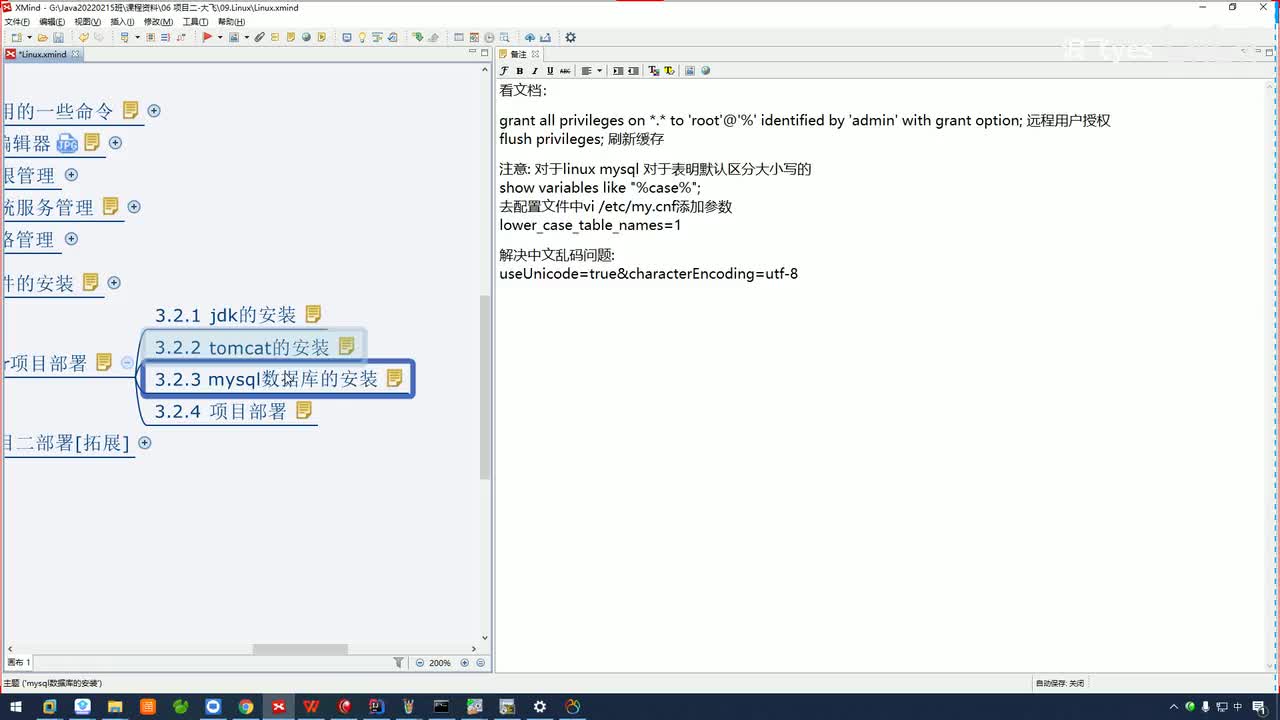1280x720 pixels.
Task: Open Google Chrome from the taskbar
Action: (246, 707)
